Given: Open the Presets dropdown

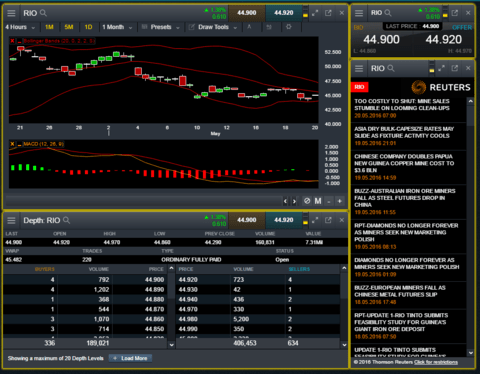Looking at the screenshot, I should (161, 27).
